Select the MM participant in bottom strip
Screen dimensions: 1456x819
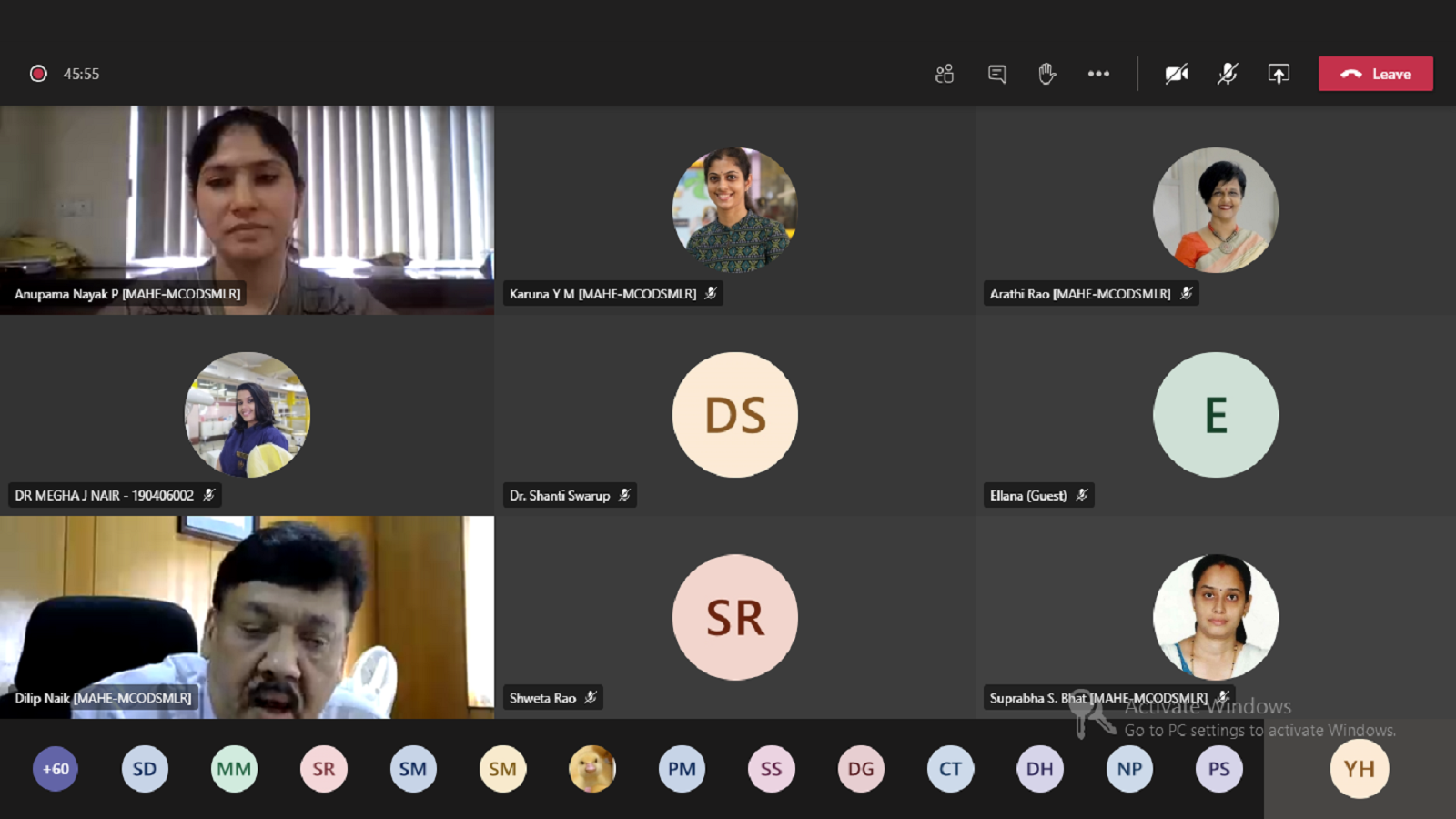[x=234, y=769]
